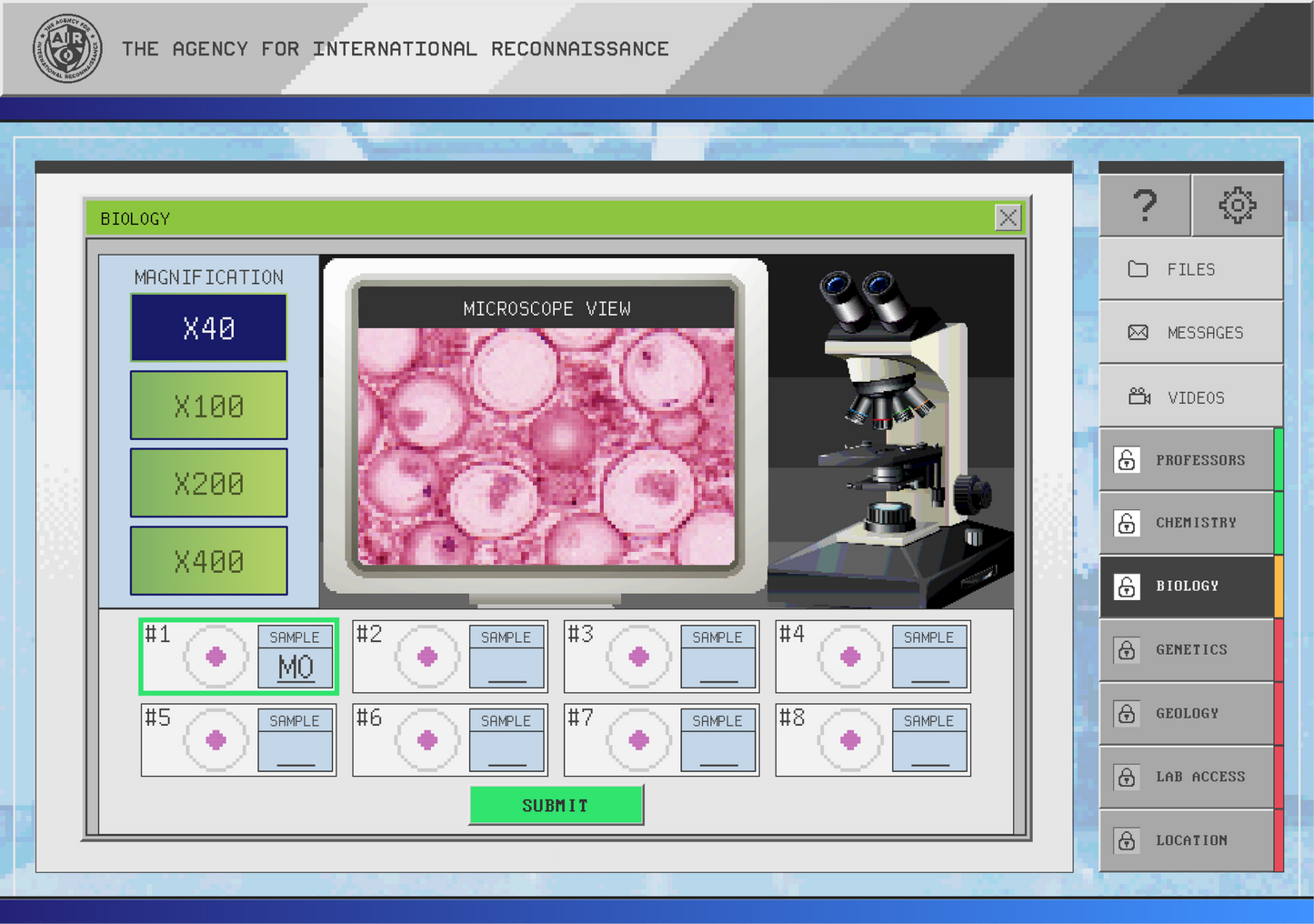Set magnification to X400
1314x924 pixels.
tap(208, 561)
